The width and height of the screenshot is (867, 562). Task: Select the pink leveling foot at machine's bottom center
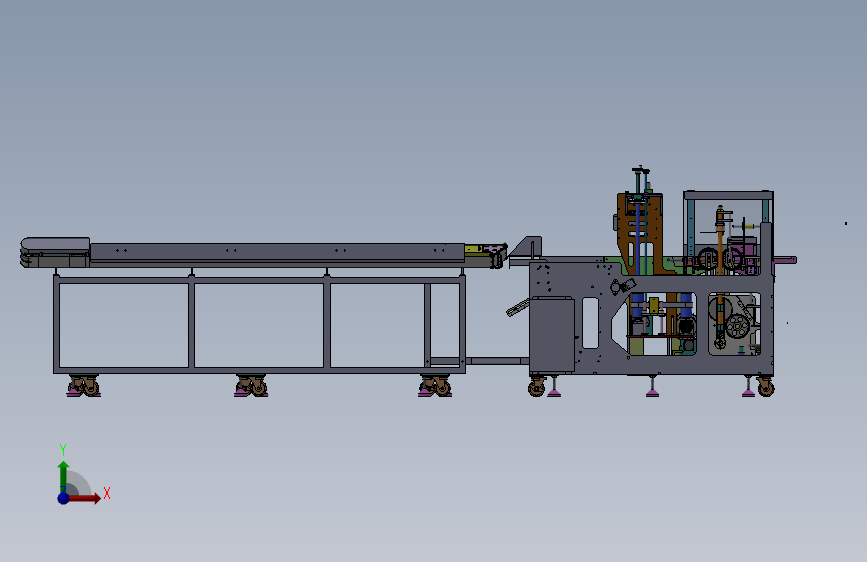click(652, 393)
